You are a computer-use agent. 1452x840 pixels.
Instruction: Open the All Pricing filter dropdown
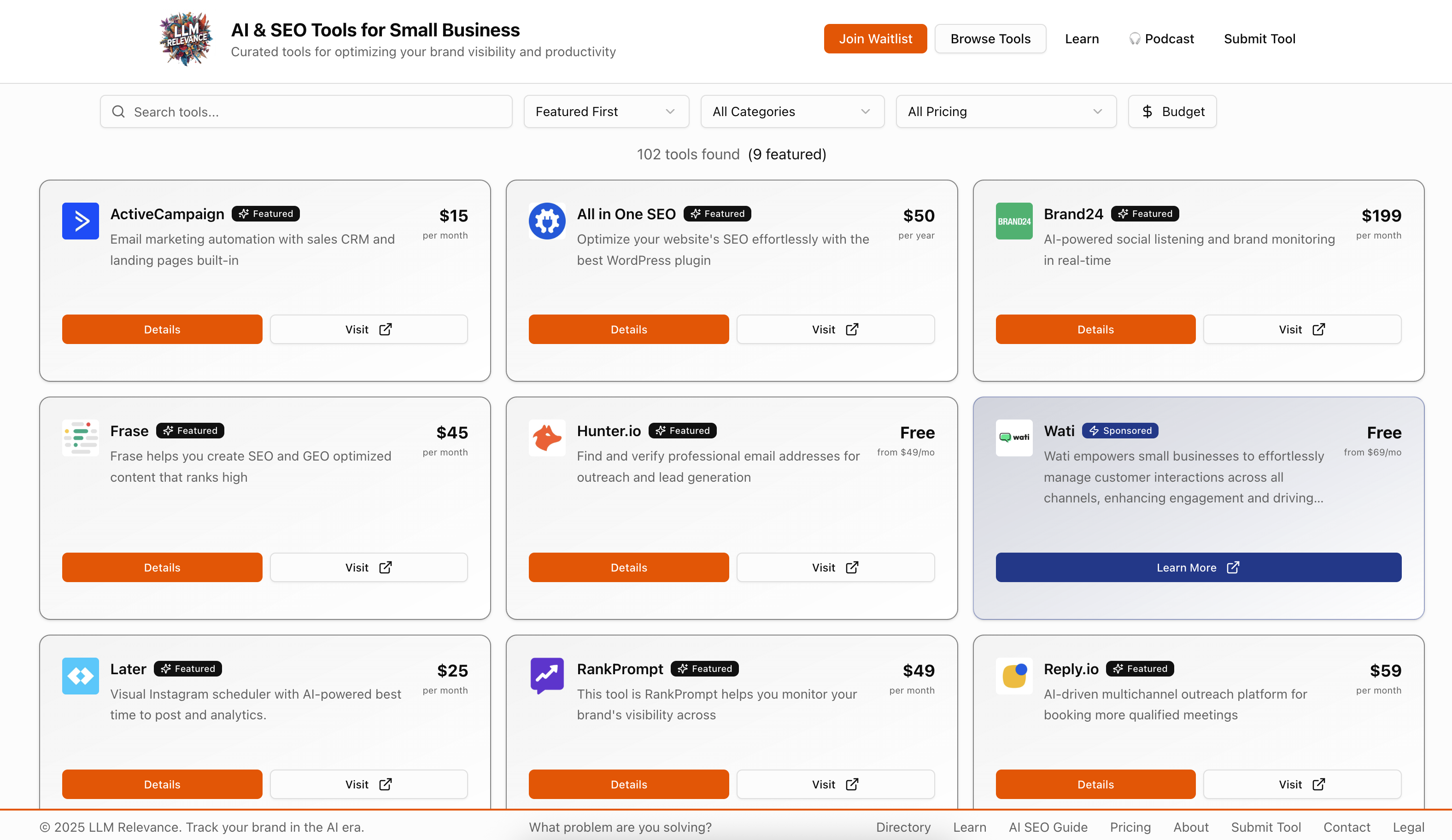(1006, 112)
